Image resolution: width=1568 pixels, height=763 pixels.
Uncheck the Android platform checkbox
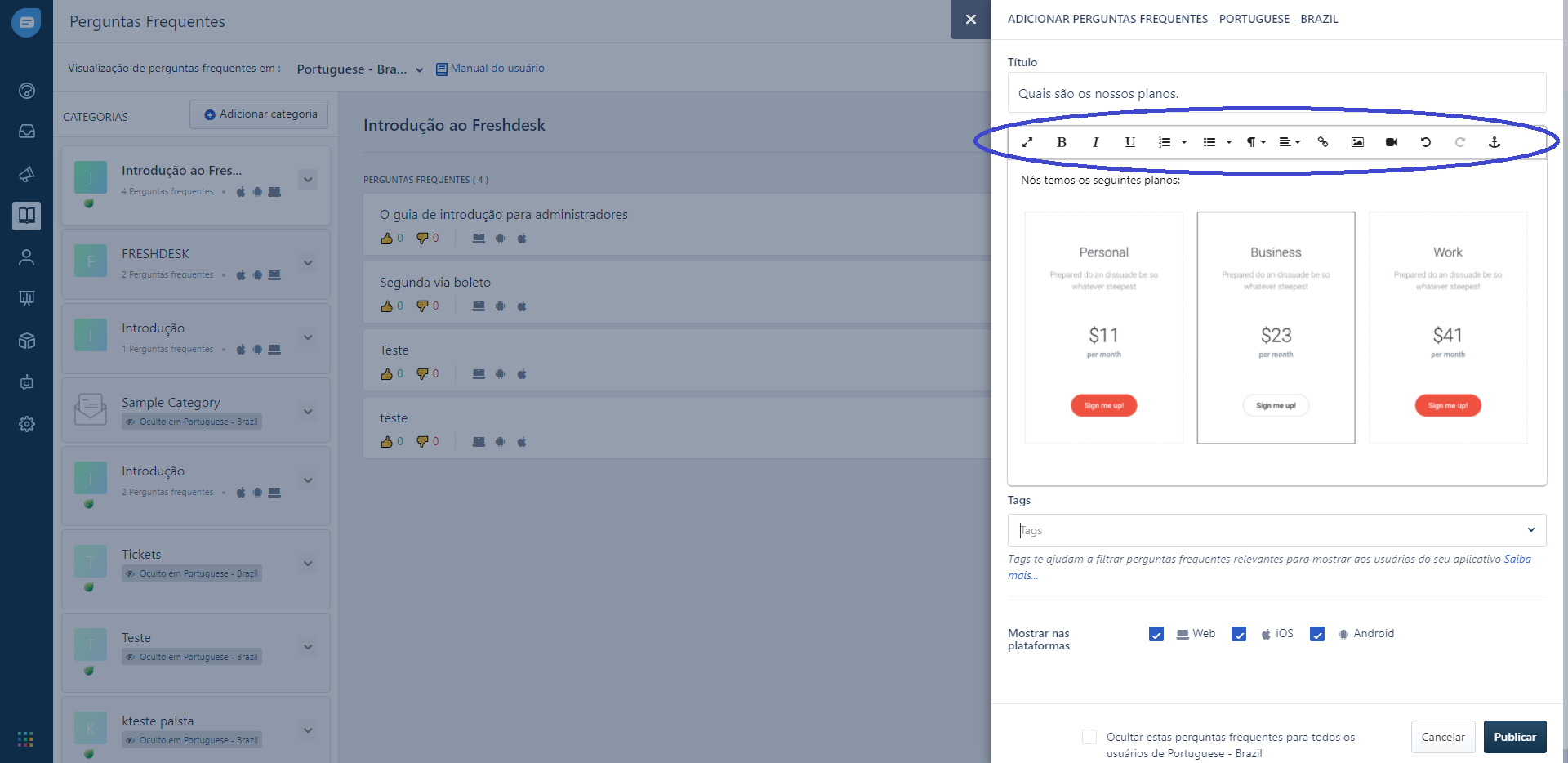(1317, 634)
